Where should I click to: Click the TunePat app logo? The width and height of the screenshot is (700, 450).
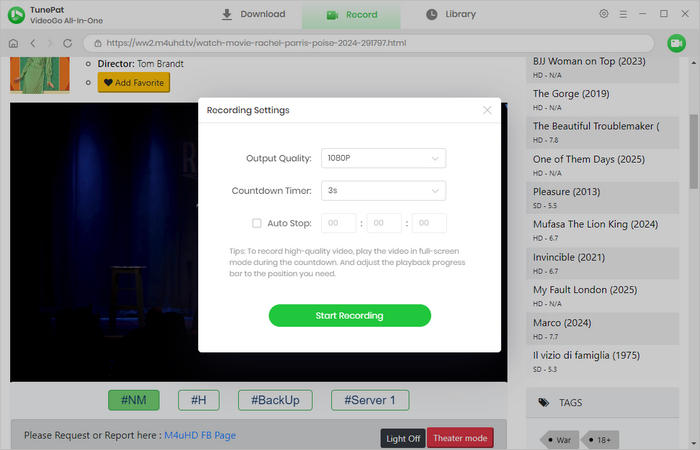[x=17, y=15]
